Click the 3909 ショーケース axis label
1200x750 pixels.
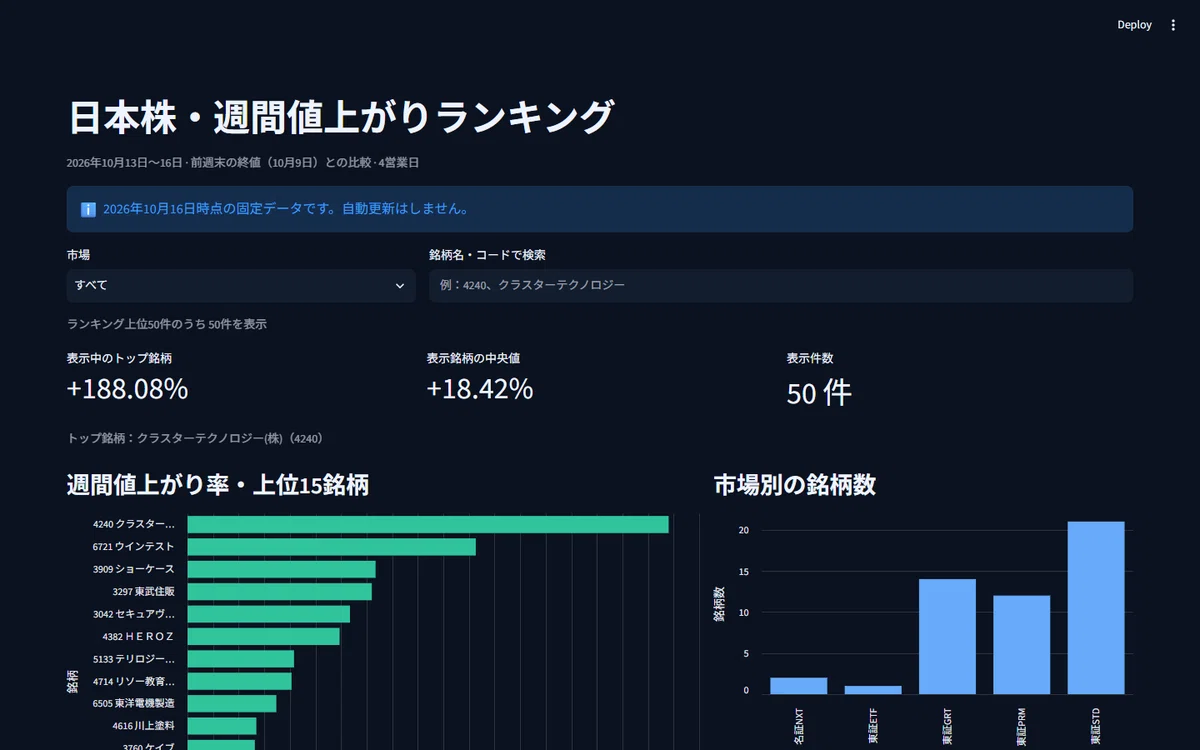point(133,569)
